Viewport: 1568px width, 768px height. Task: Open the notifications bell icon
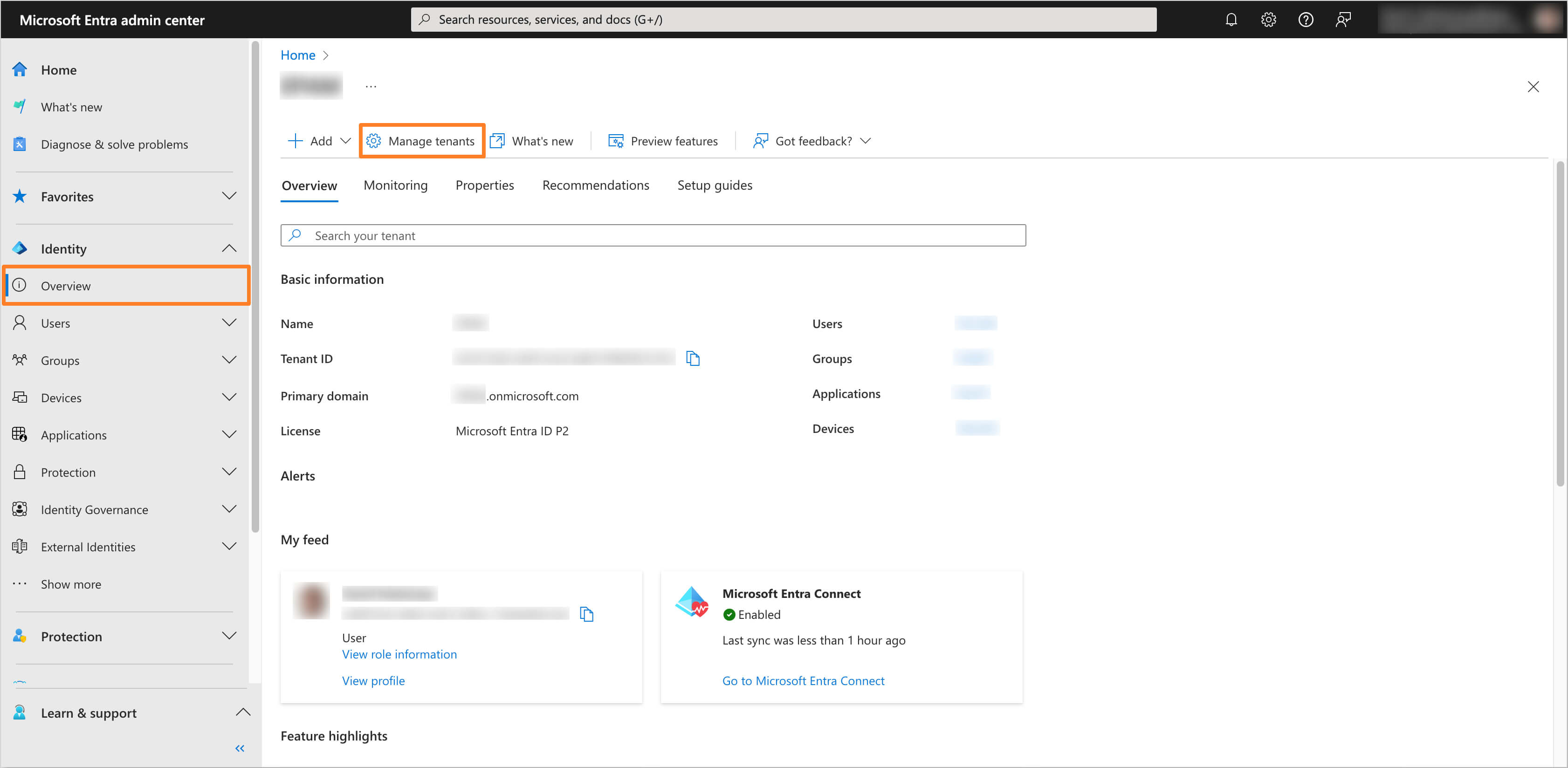click(1231, 20)
